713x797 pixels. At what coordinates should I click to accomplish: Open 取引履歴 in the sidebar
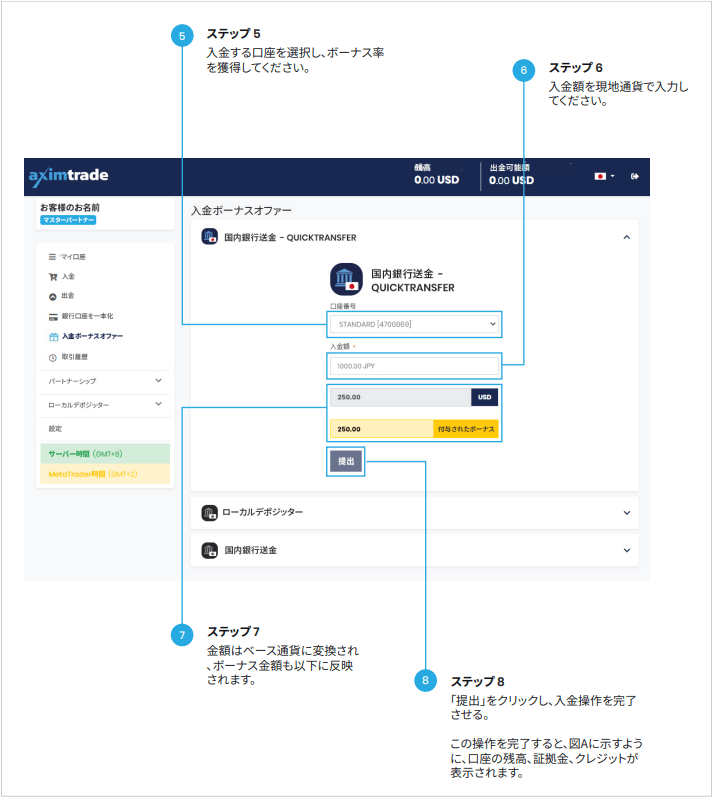tap(75, 357)
